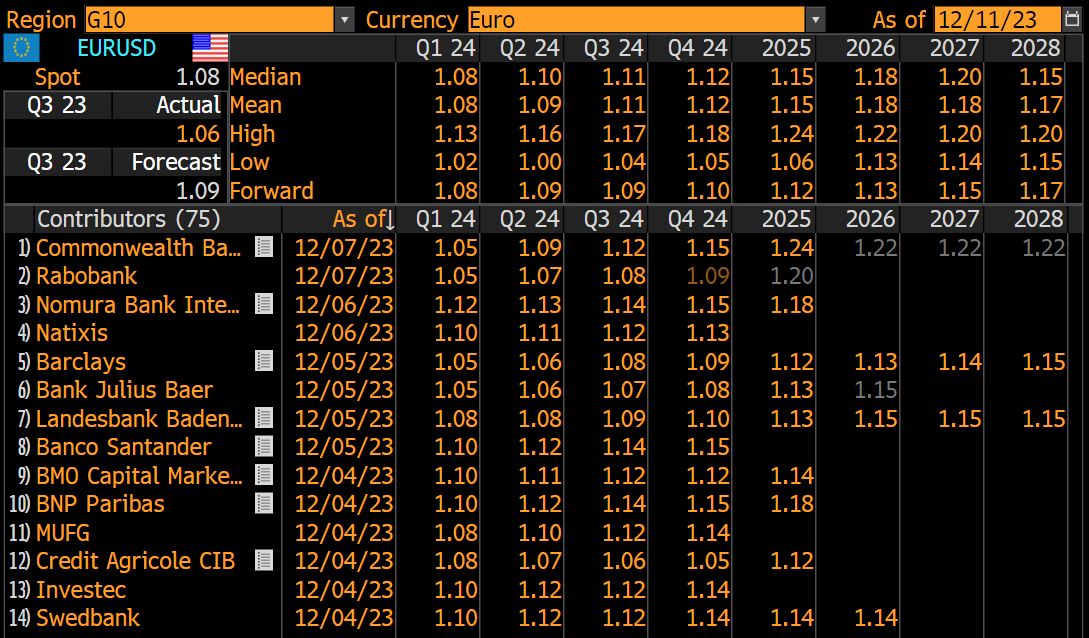The image size is (1089, 638).
Task: Click Nomura Q1 24 forecast 1.12
Action: point(456,304)
